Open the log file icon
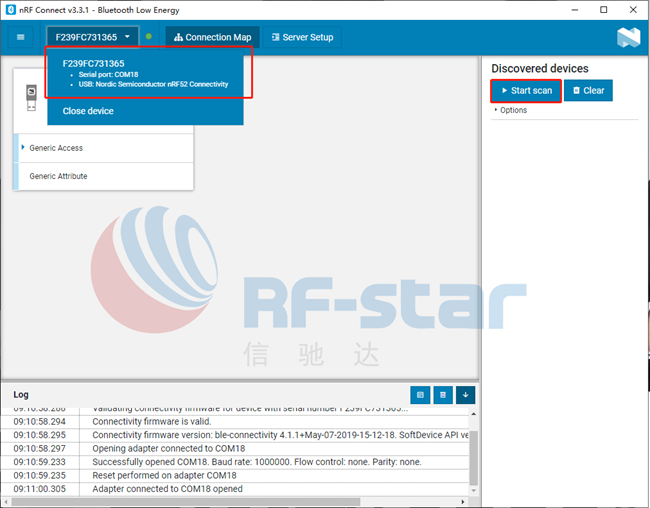 (x=420, y=395)
